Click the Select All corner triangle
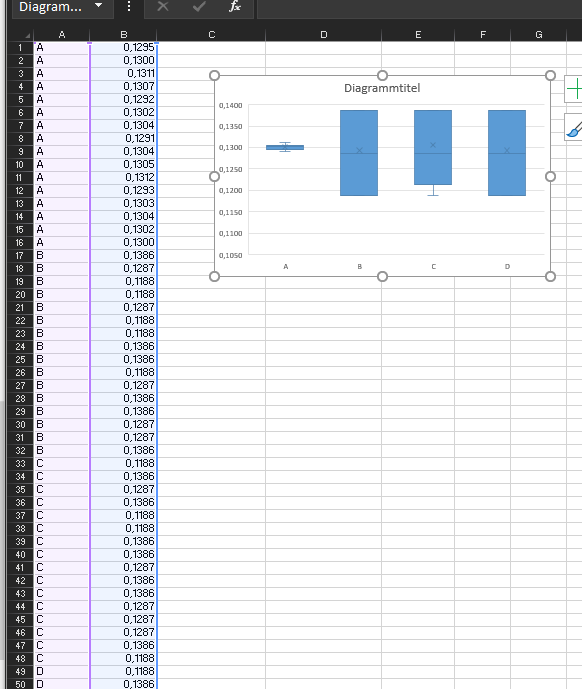Viewport: 582px width, 689px height. 27,35
